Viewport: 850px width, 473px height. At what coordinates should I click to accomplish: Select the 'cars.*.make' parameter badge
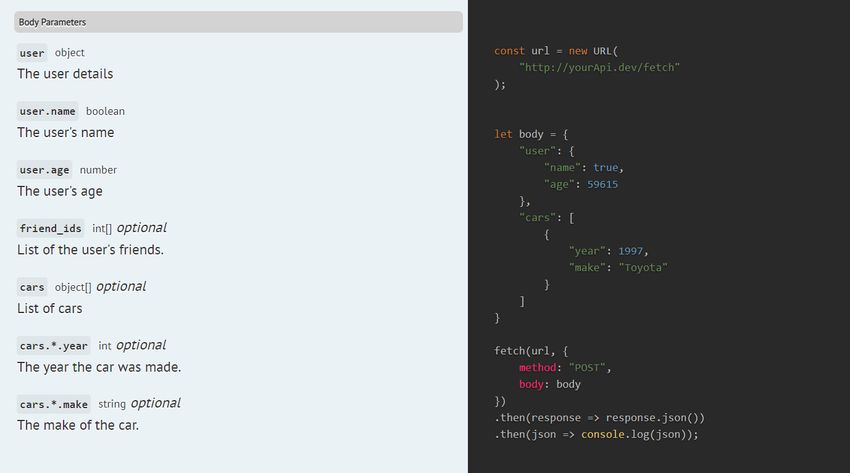(54, 404)
